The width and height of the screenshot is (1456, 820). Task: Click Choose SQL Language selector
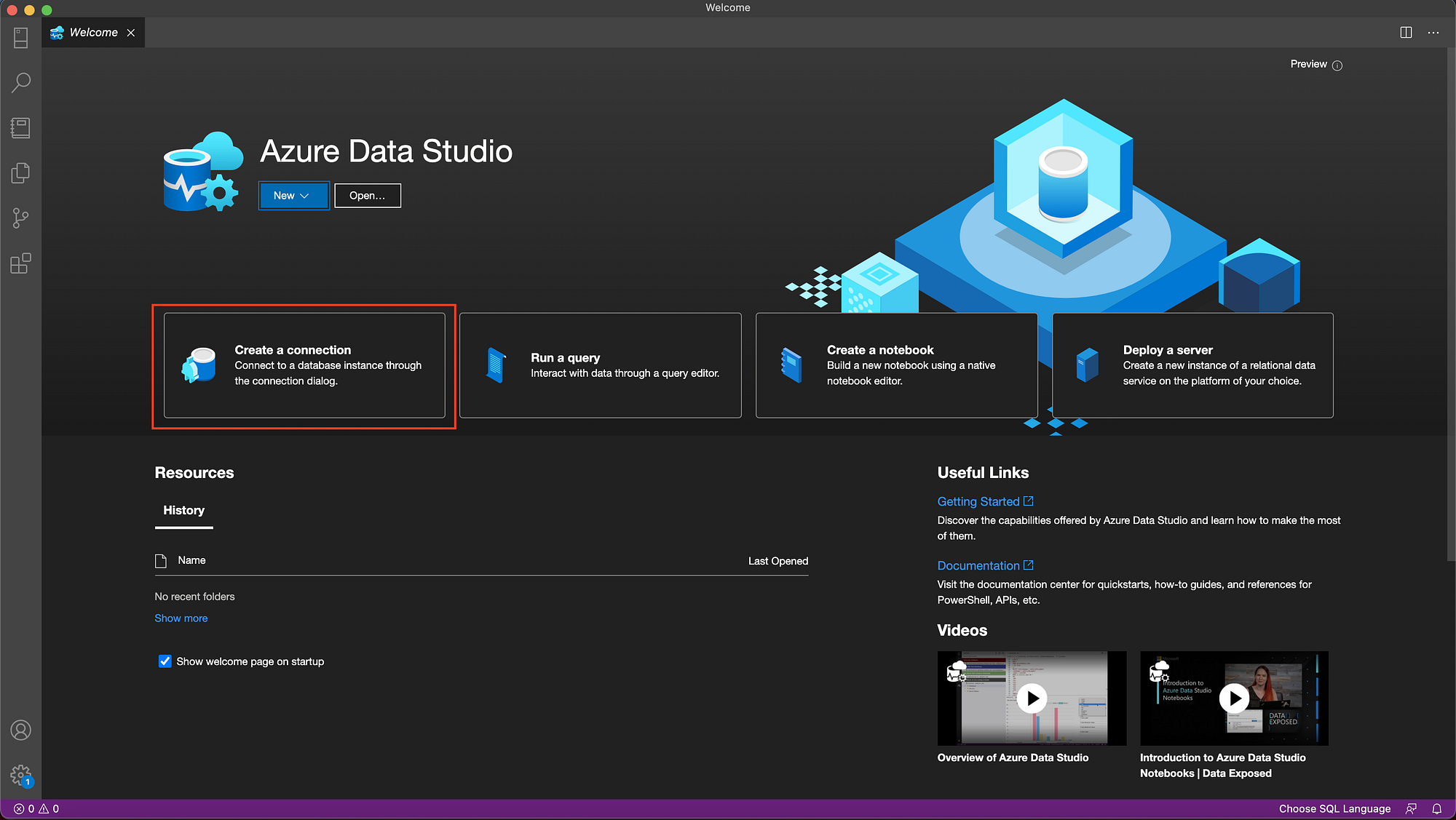[x=1334, y=808]
